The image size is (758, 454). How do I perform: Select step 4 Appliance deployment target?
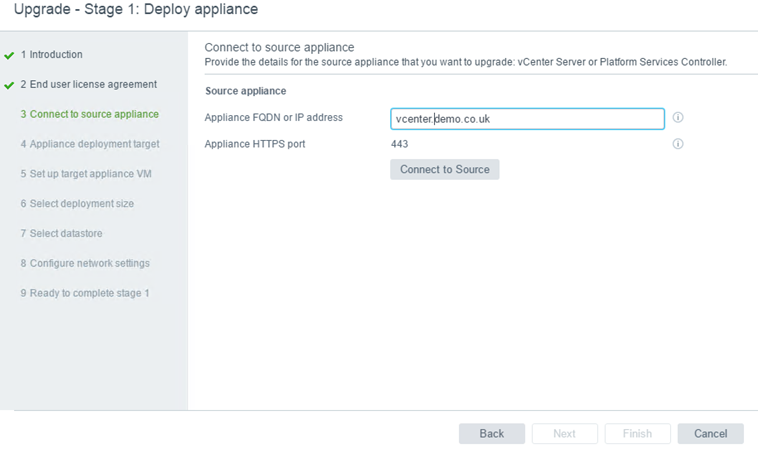click(90, 144)
